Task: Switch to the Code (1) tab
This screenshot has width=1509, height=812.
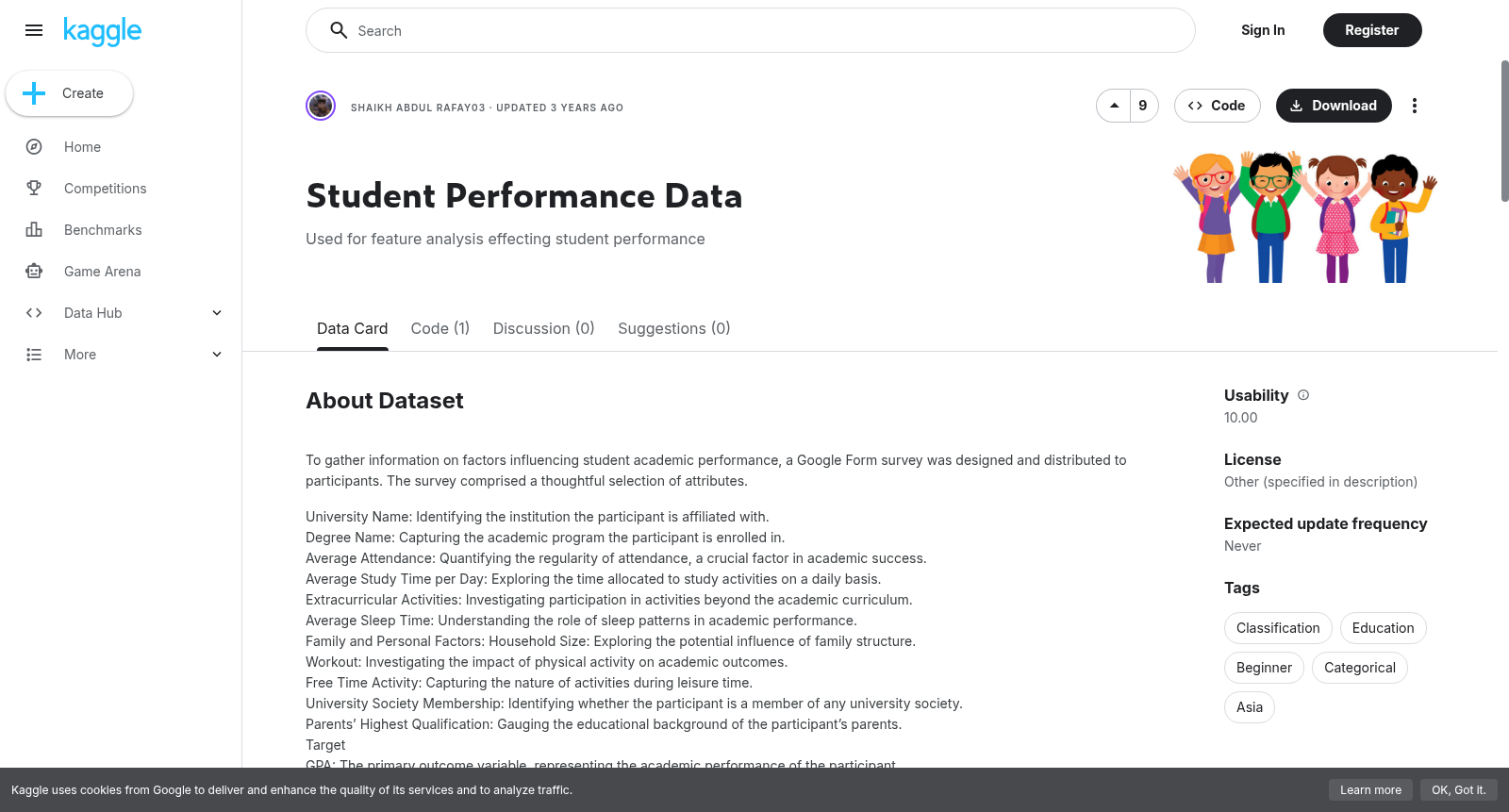Action: pyautogui.click(x=440, y=328)
